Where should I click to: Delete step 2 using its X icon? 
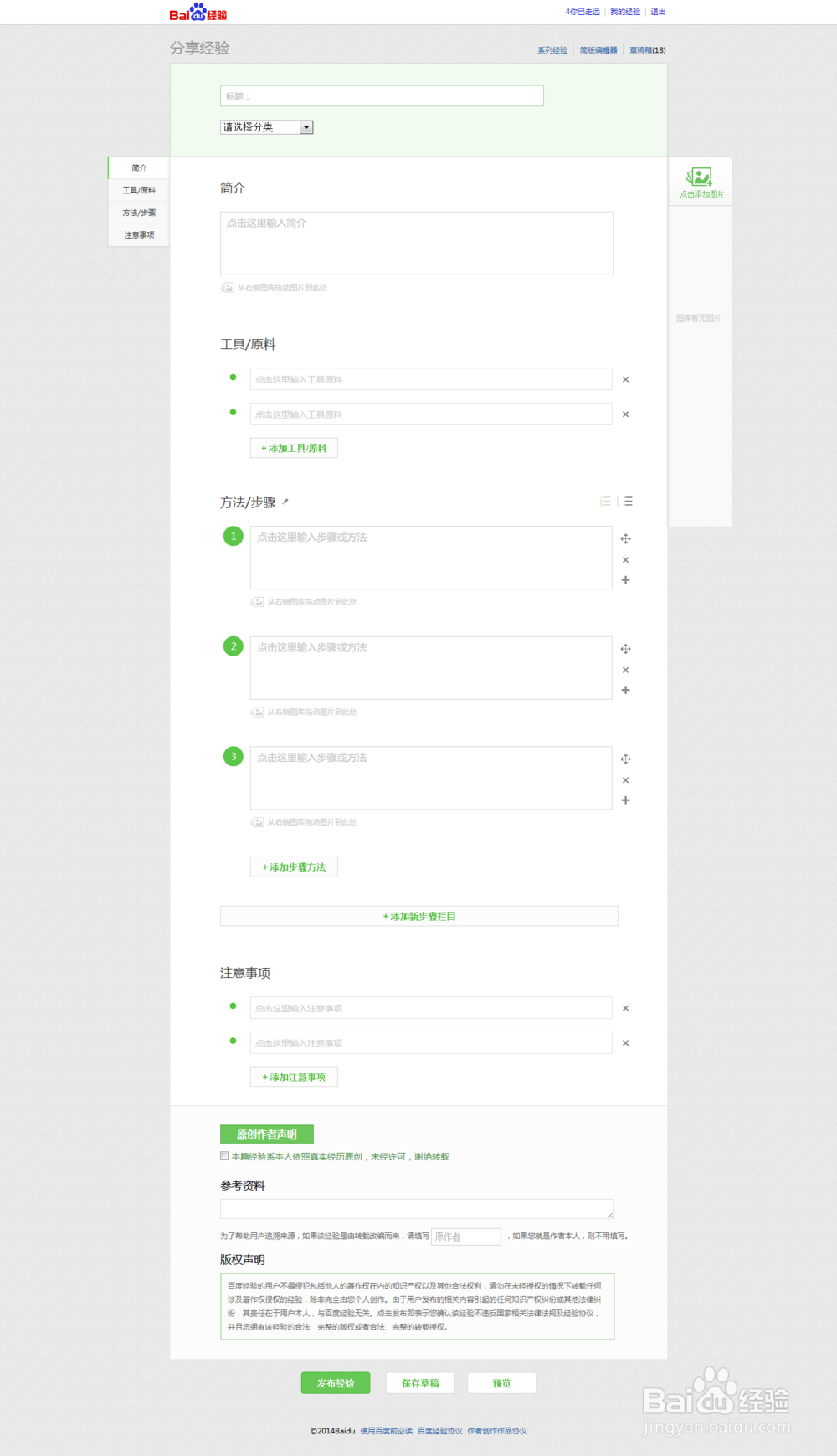coord(625,670)
